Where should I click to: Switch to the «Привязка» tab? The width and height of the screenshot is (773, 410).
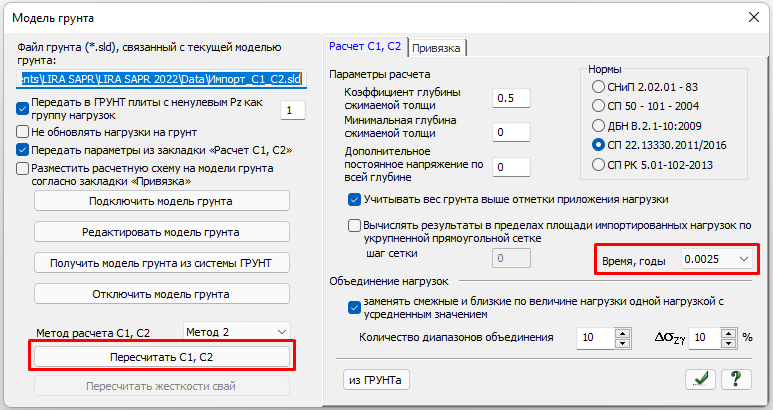click(x=438, y=48)
